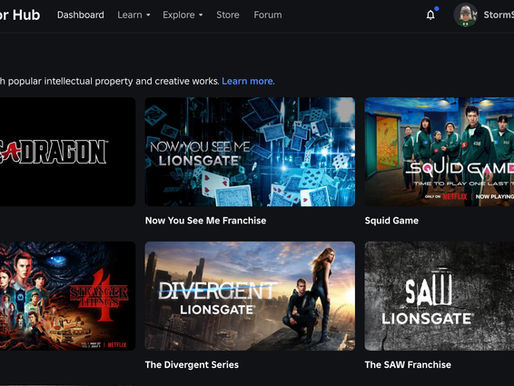Click The Divergent Series title

click(x=192, y=365)
